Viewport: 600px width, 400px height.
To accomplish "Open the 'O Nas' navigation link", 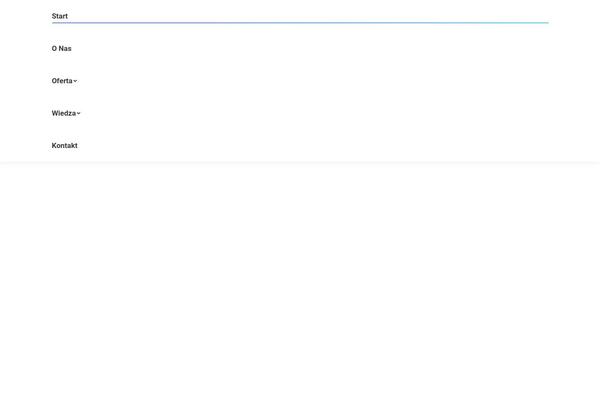I will click(62, 48).
